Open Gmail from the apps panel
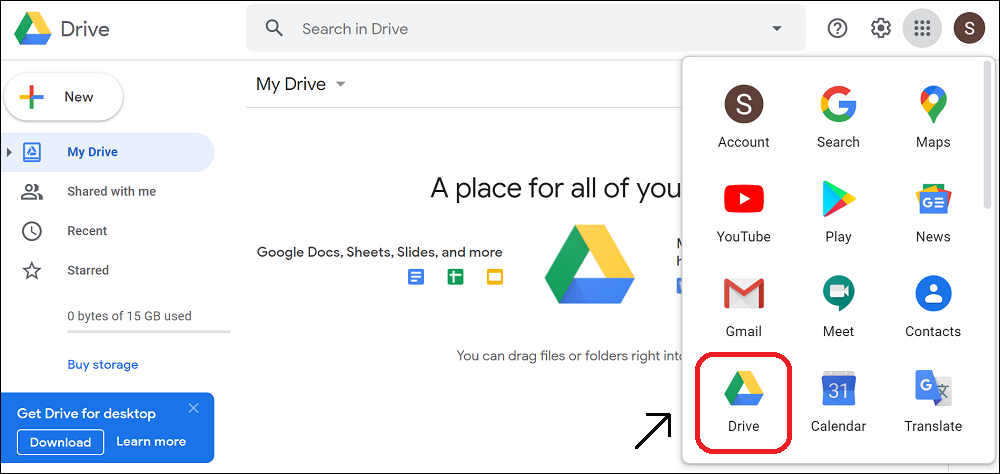 pyautogui.click(x=744, y=307)
